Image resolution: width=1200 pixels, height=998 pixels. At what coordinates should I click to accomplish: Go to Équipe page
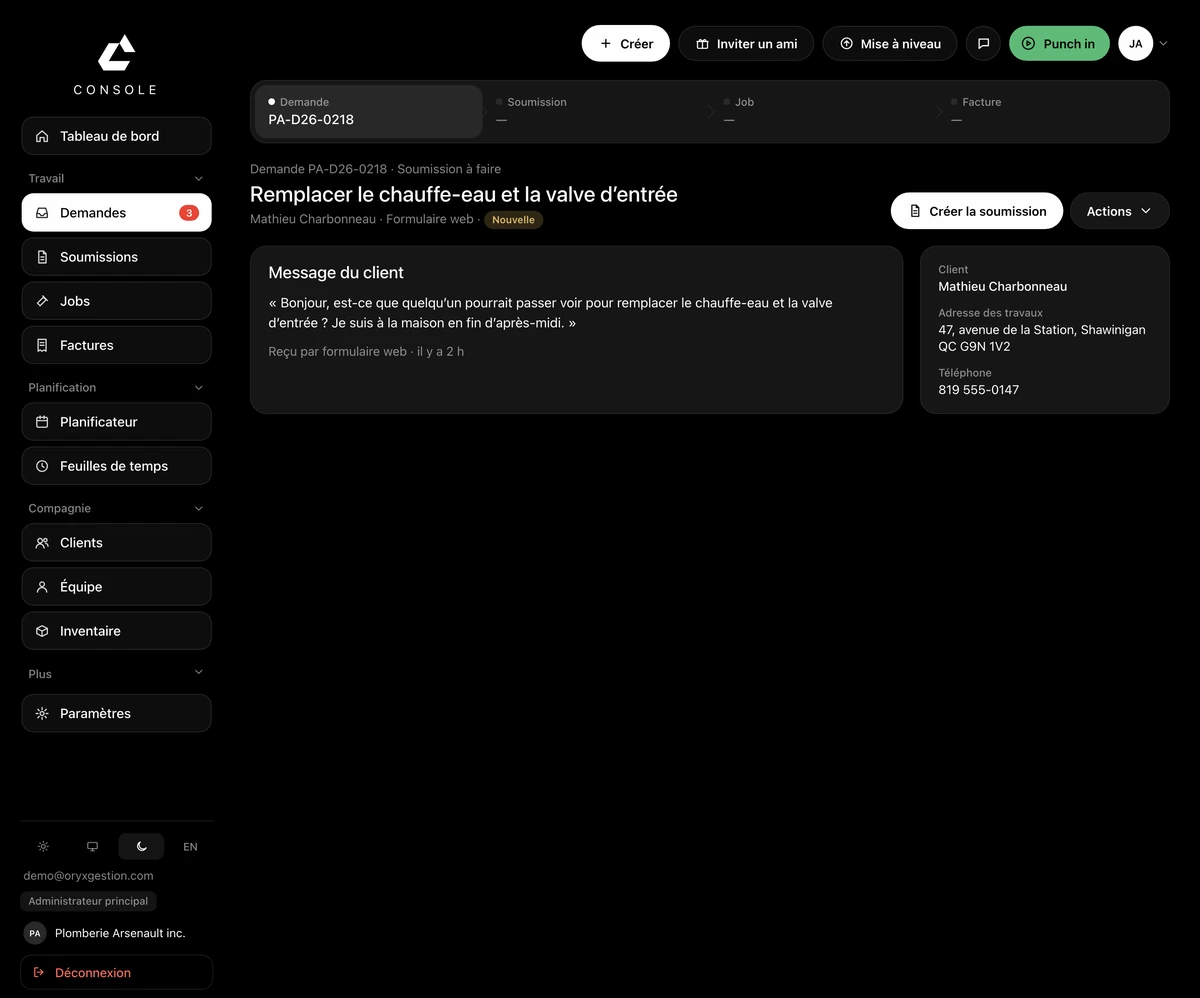pyautogui.click(x=116, y=587)
